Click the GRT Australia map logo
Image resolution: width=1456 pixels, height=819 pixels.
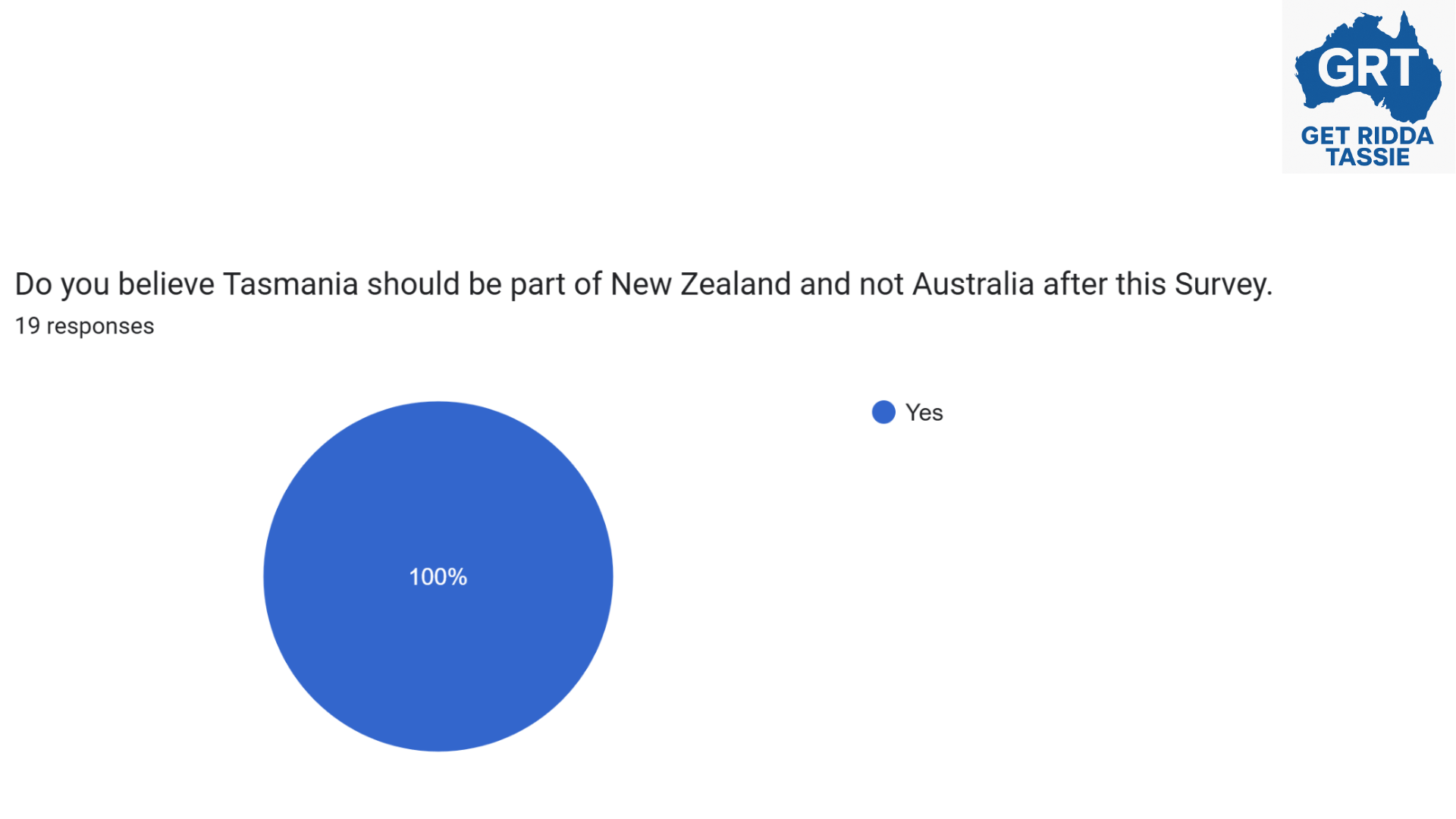tap(1368, 86)
